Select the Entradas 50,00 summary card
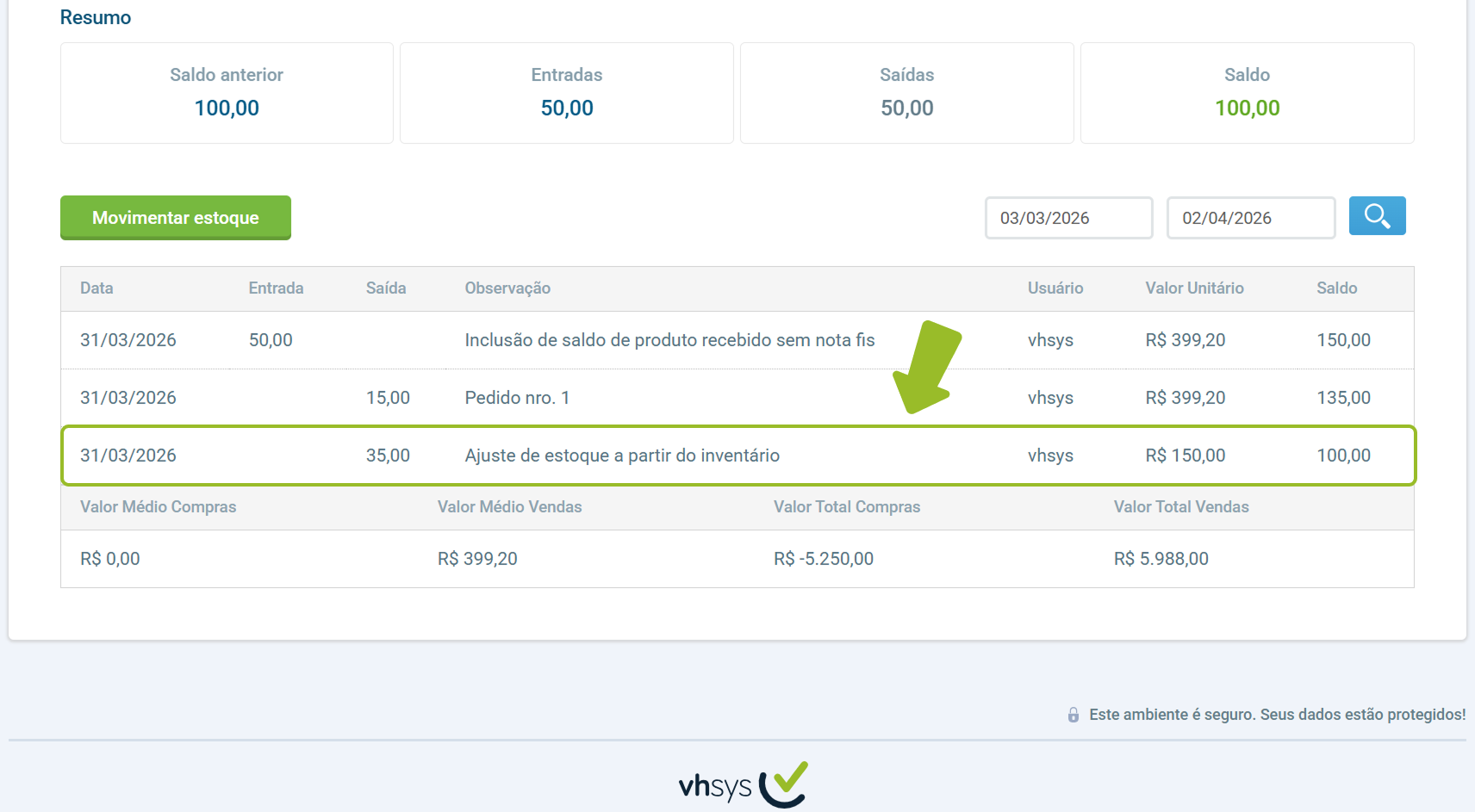 tap(567, 93)
